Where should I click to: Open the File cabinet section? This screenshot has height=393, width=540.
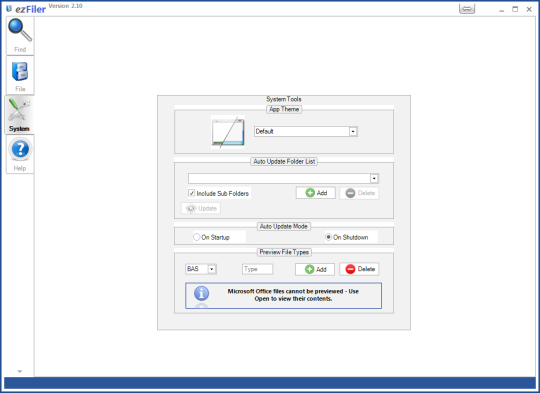[20, 75]
